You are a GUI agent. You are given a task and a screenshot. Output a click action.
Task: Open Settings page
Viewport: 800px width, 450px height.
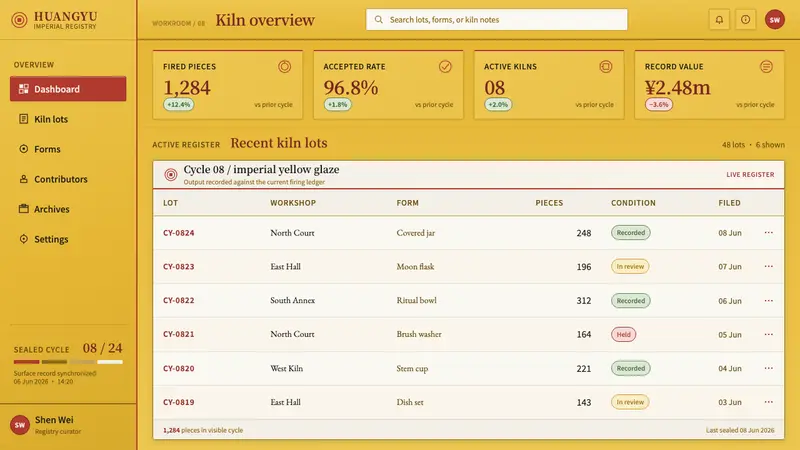click(x=68, y=239)
